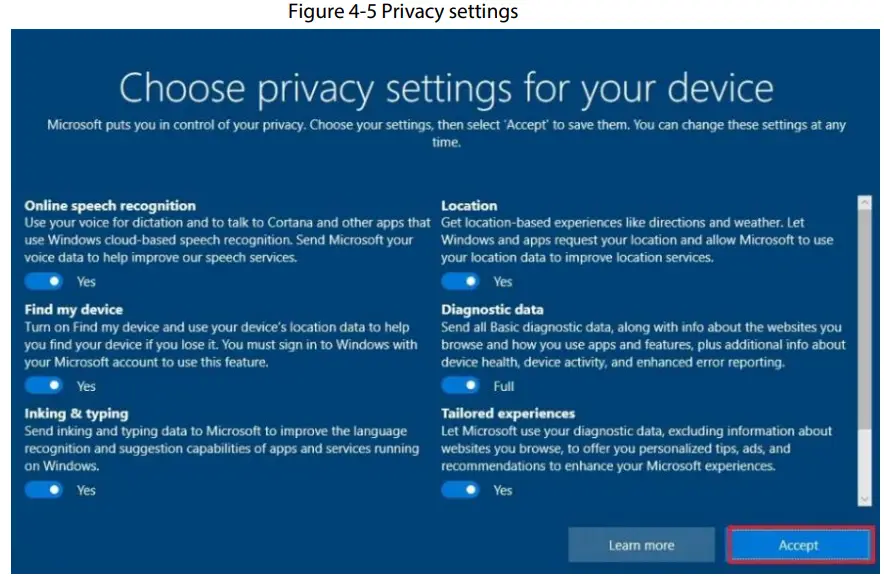Viewport: 884px width, 579px height.
Task: Click the Accept button
Action: (x=798, y=545)
